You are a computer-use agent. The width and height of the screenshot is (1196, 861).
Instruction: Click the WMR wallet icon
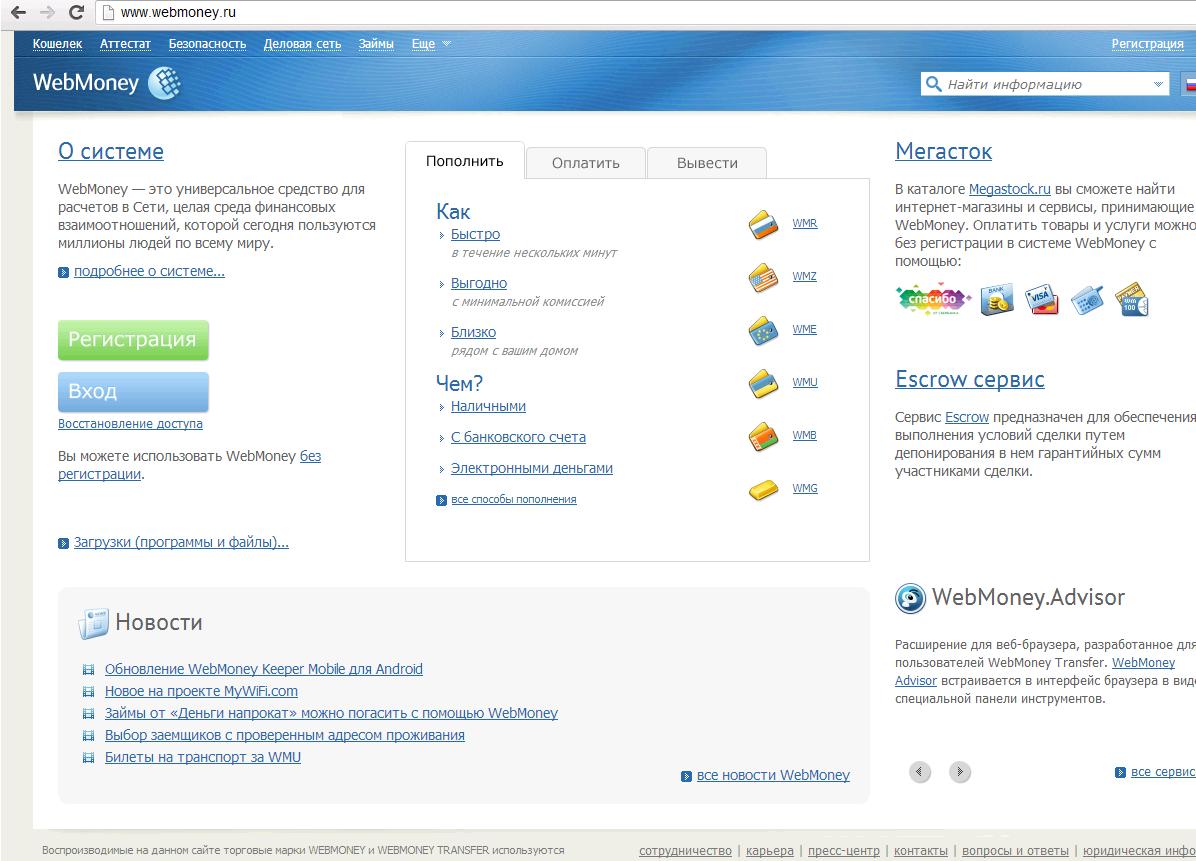(763, 224)
